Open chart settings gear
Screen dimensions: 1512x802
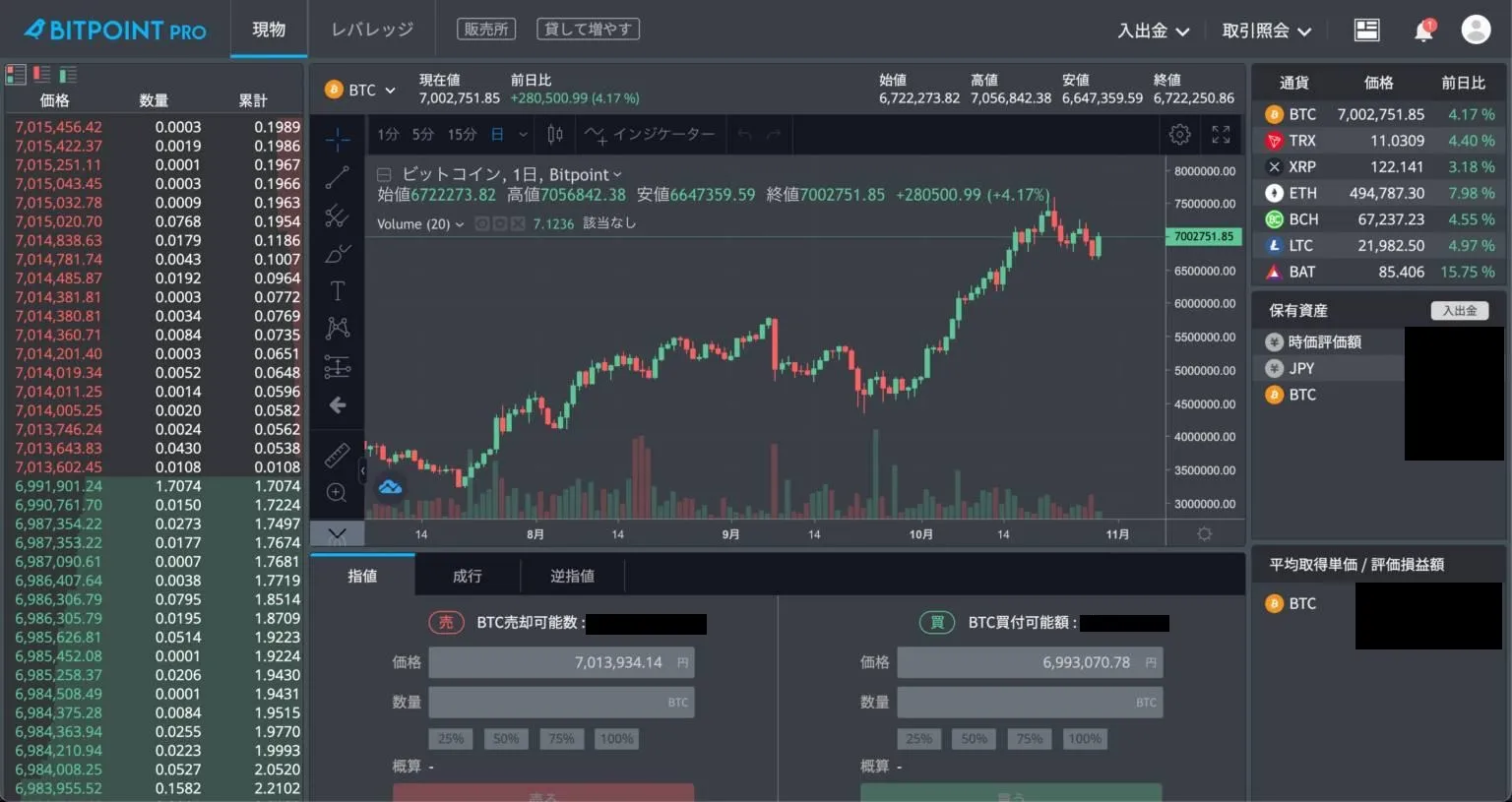[x=1179, y=134]
